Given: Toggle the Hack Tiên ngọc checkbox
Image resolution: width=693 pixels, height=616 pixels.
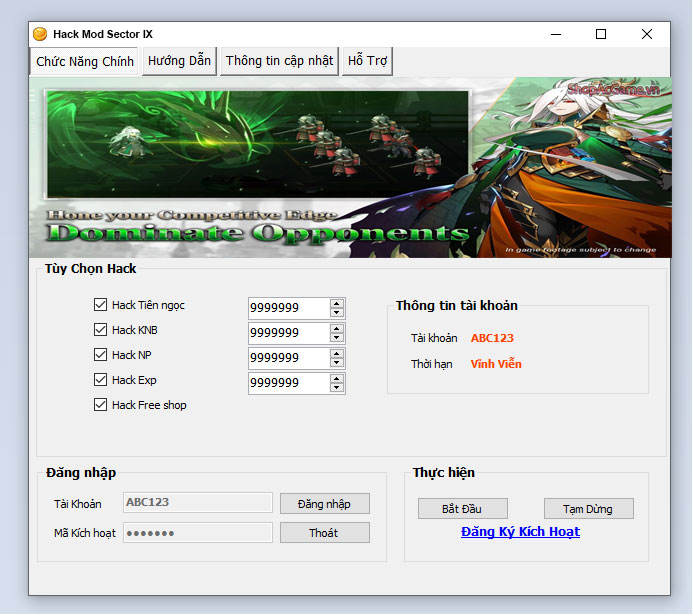Looking at the screenshot, I should [100, 305].
